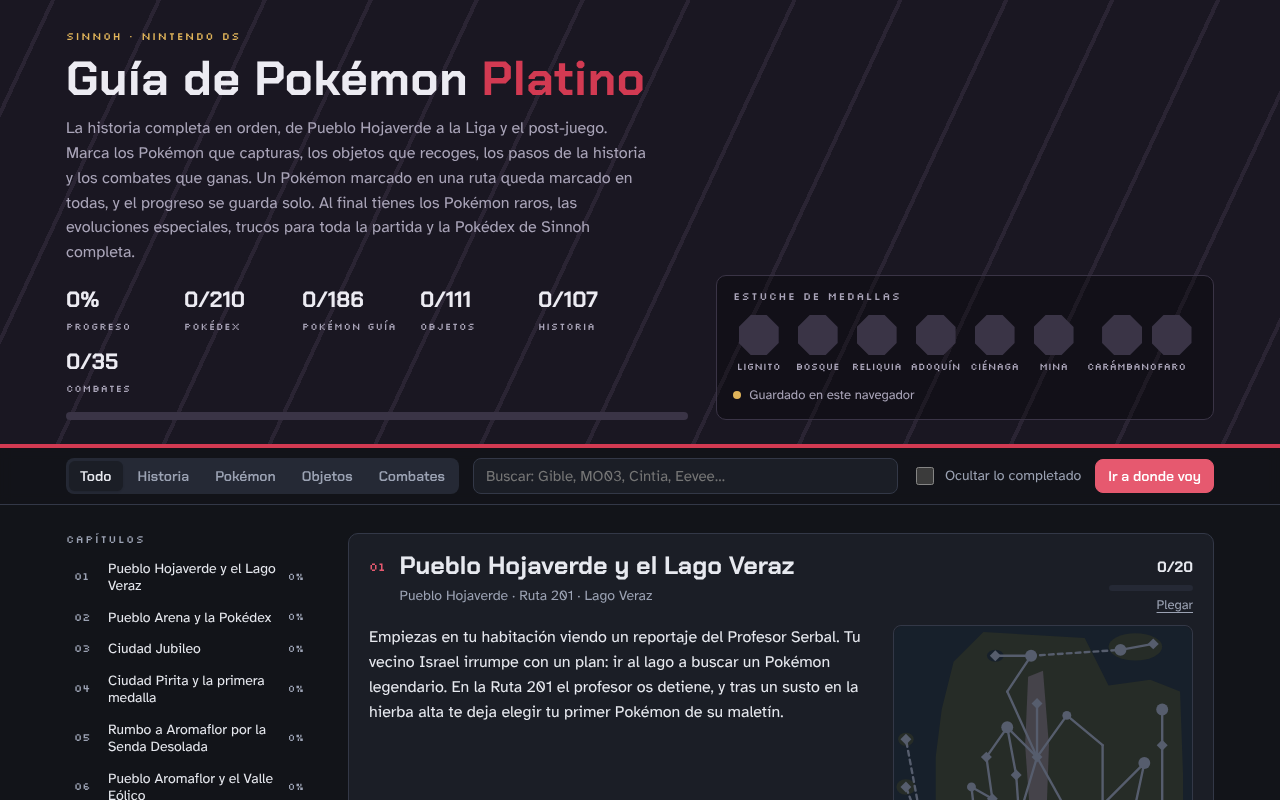
Task: Click the route map thumbnail of chapter 01
Action: click(1043, 713)
